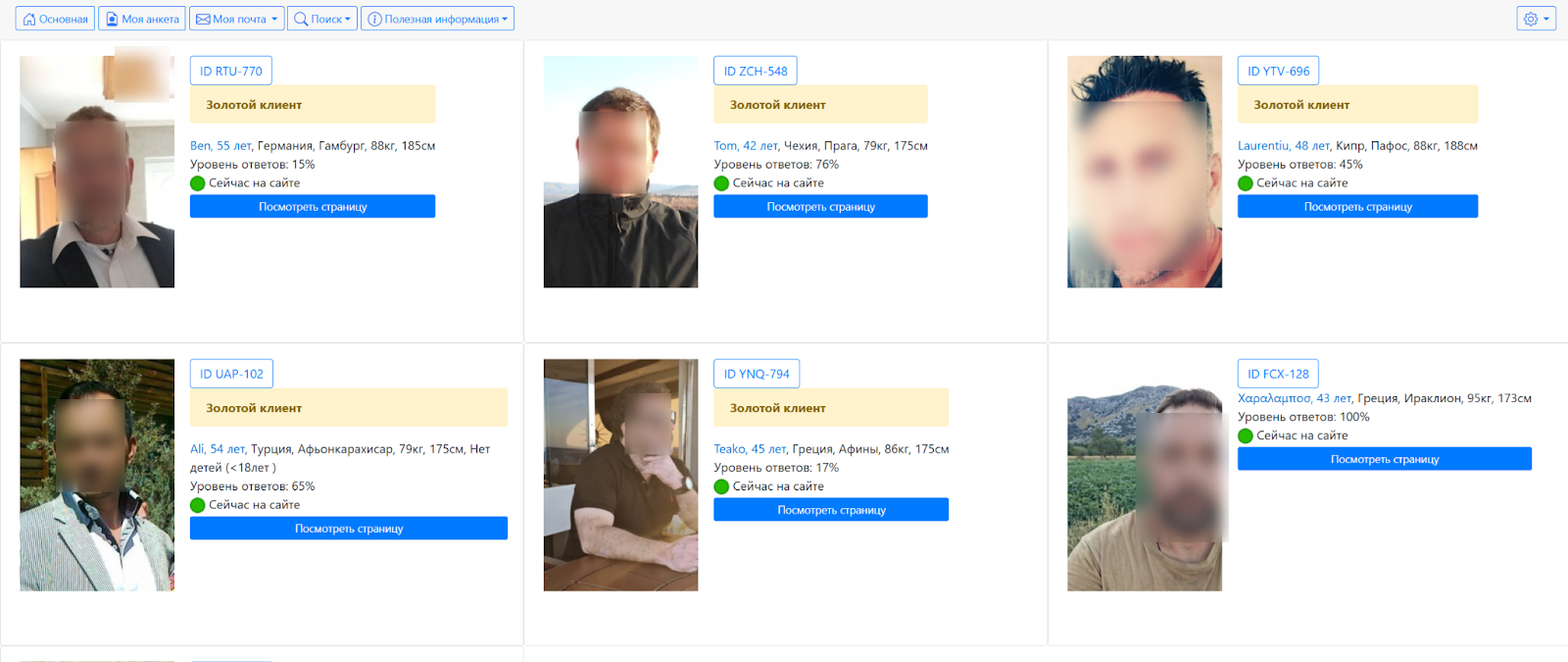Click profile photo of ID YTV-696
The height and width of the screenshot is (662, 1568).
(1145, 172)
